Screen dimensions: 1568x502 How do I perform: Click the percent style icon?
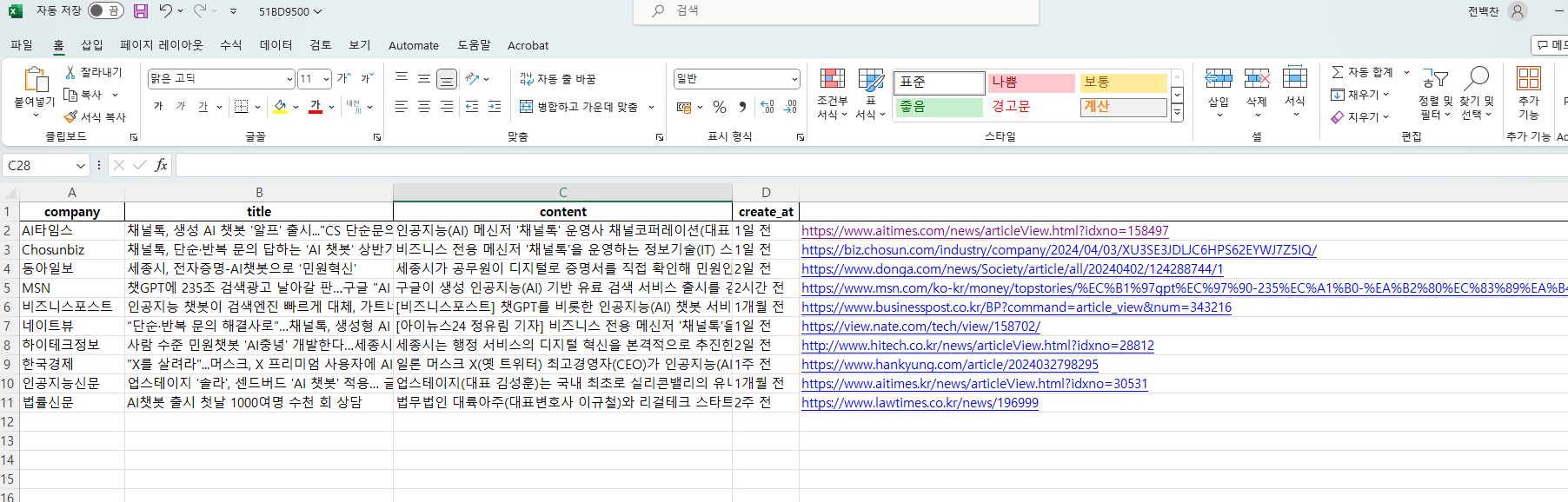coord(719,107)
